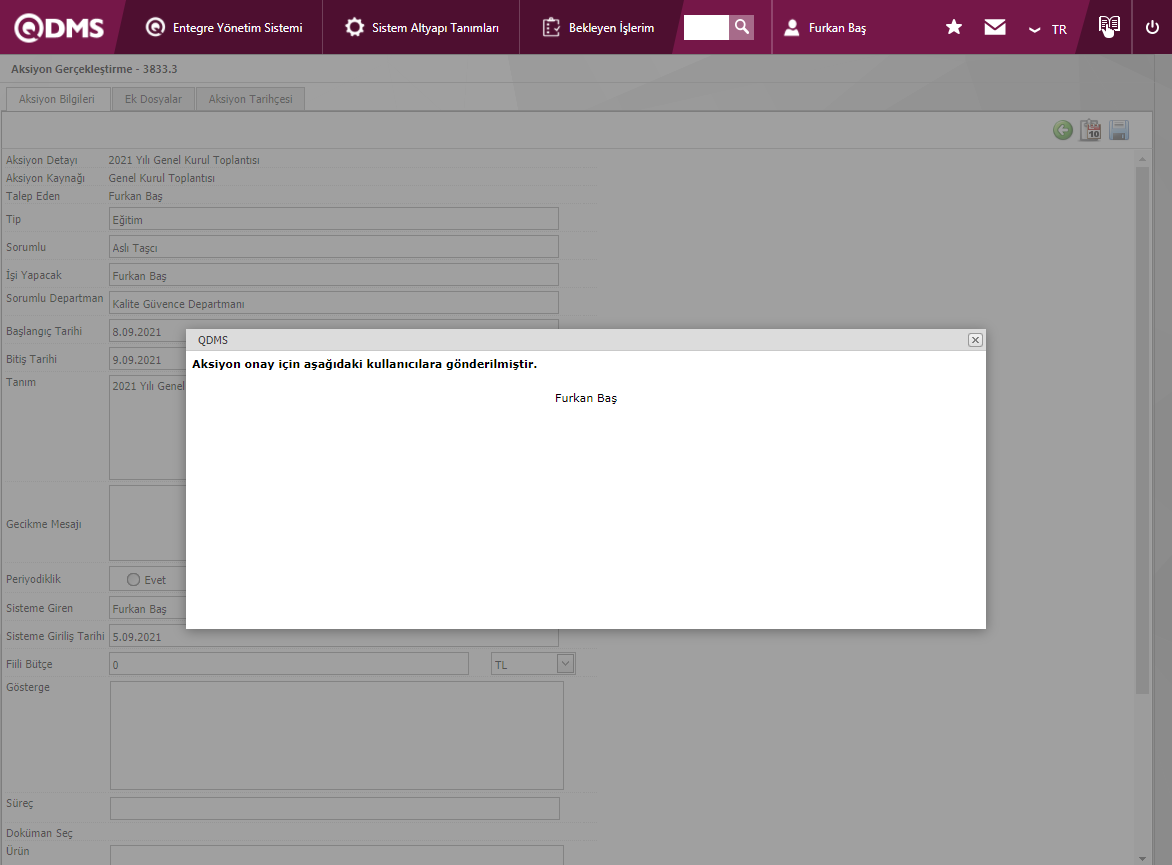Click the QDMS logo
This screenshot has width=1172, height=865.
tap(59, 28)
